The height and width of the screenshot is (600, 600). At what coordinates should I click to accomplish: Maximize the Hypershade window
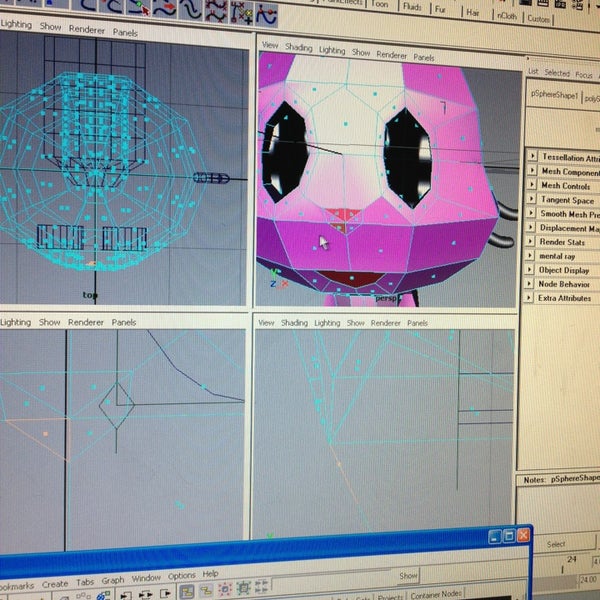point(509,536)
